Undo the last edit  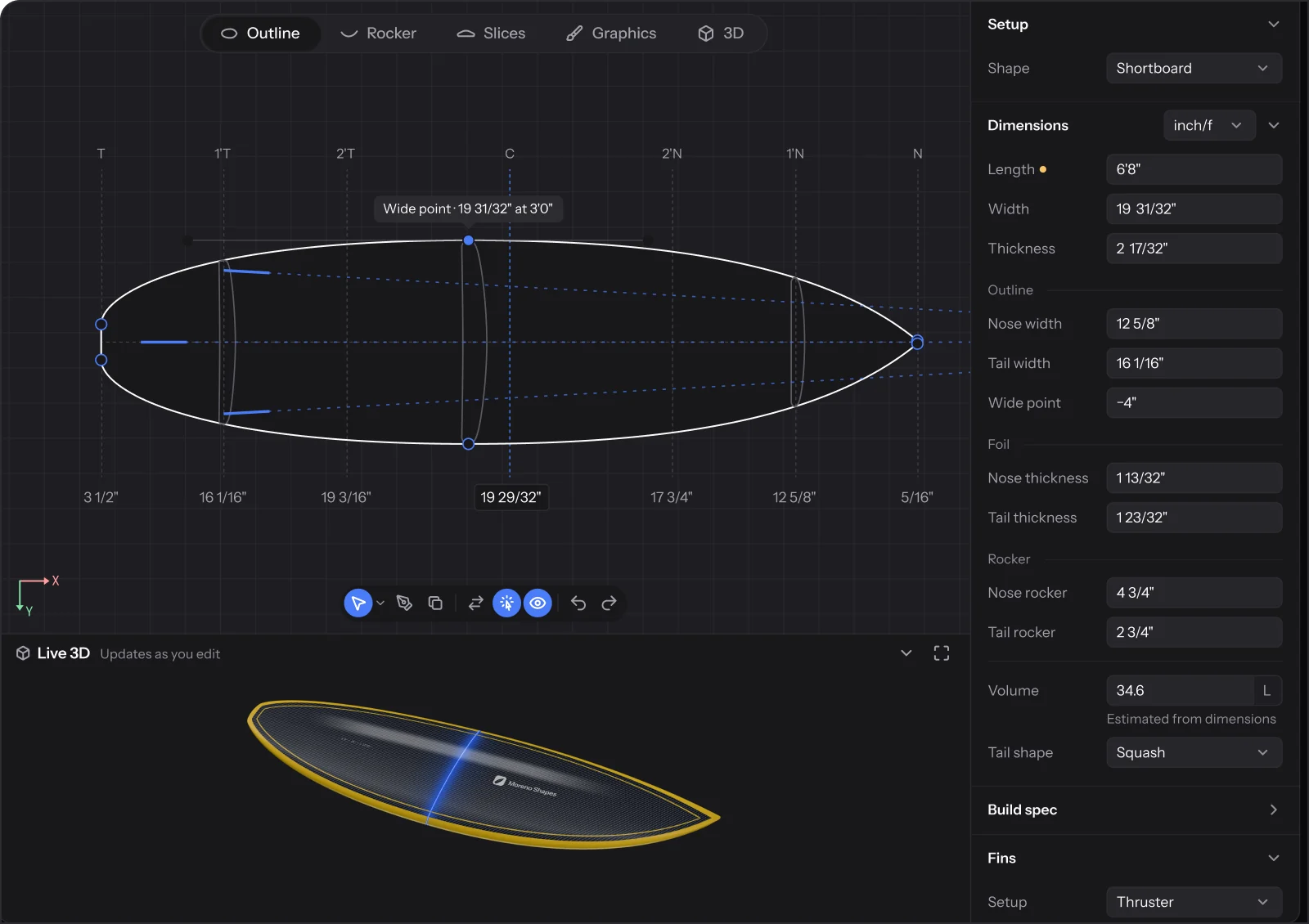click(578, 603)
